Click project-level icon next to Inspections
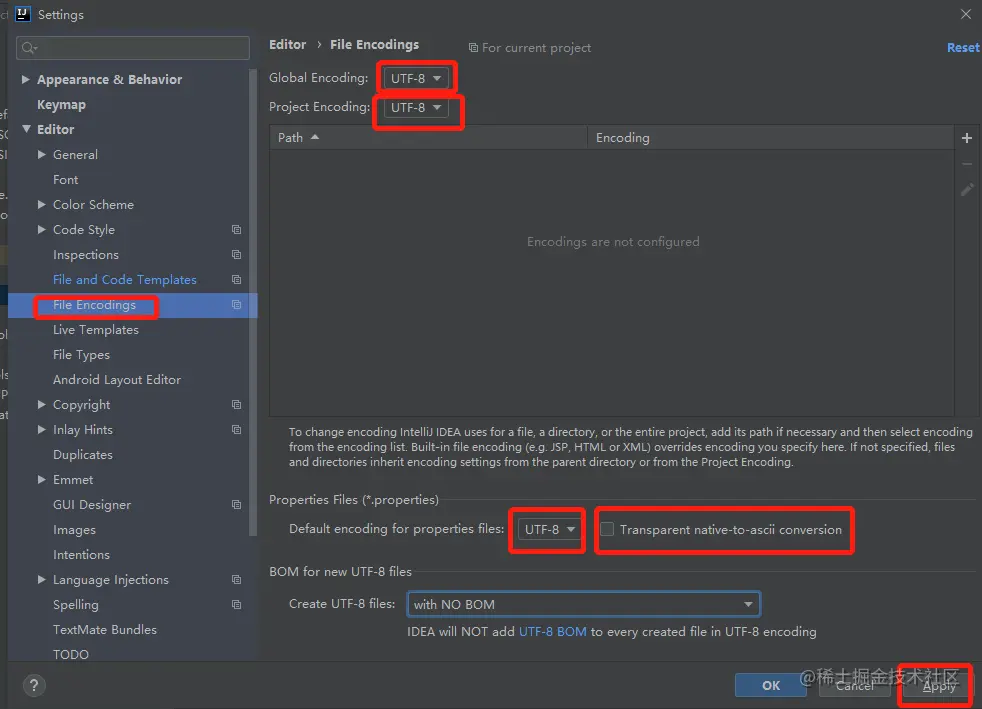982x709 pixels. coord(236,254)
